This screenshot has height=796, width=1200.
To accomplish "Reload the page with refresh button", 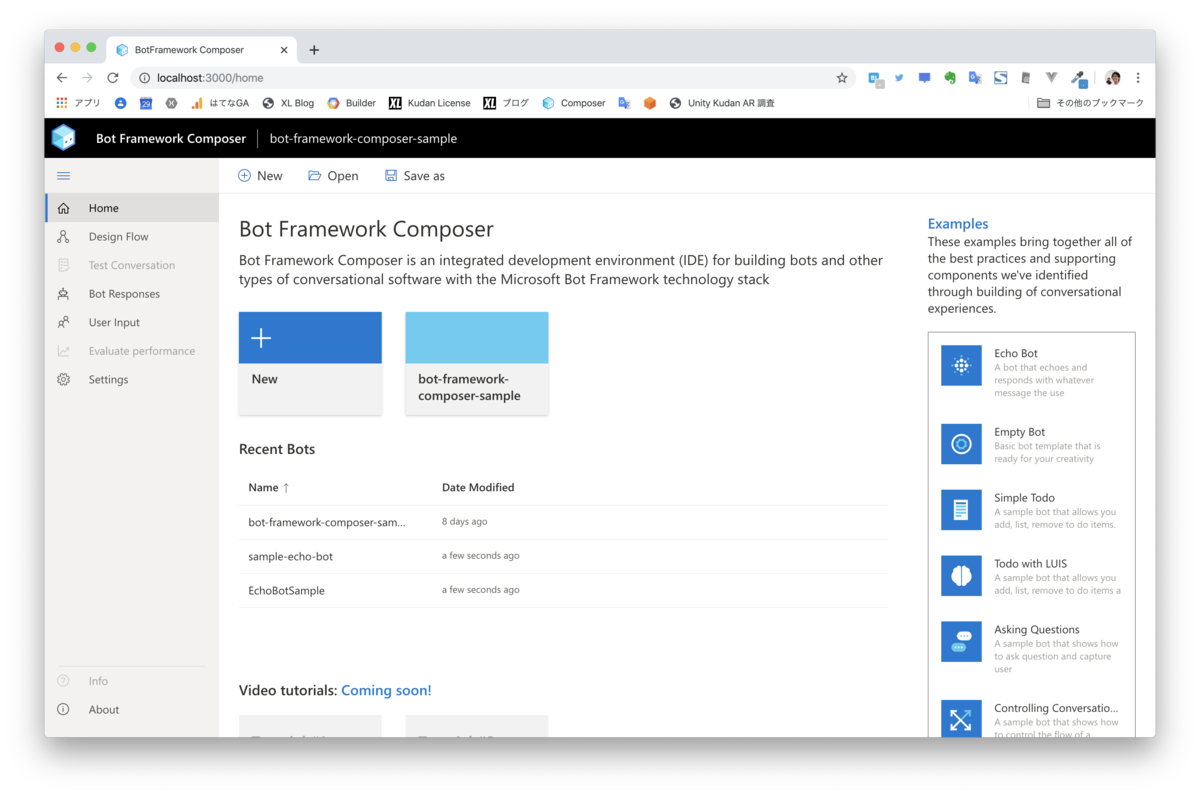I will pyautogui.click(x=113, y=78).
